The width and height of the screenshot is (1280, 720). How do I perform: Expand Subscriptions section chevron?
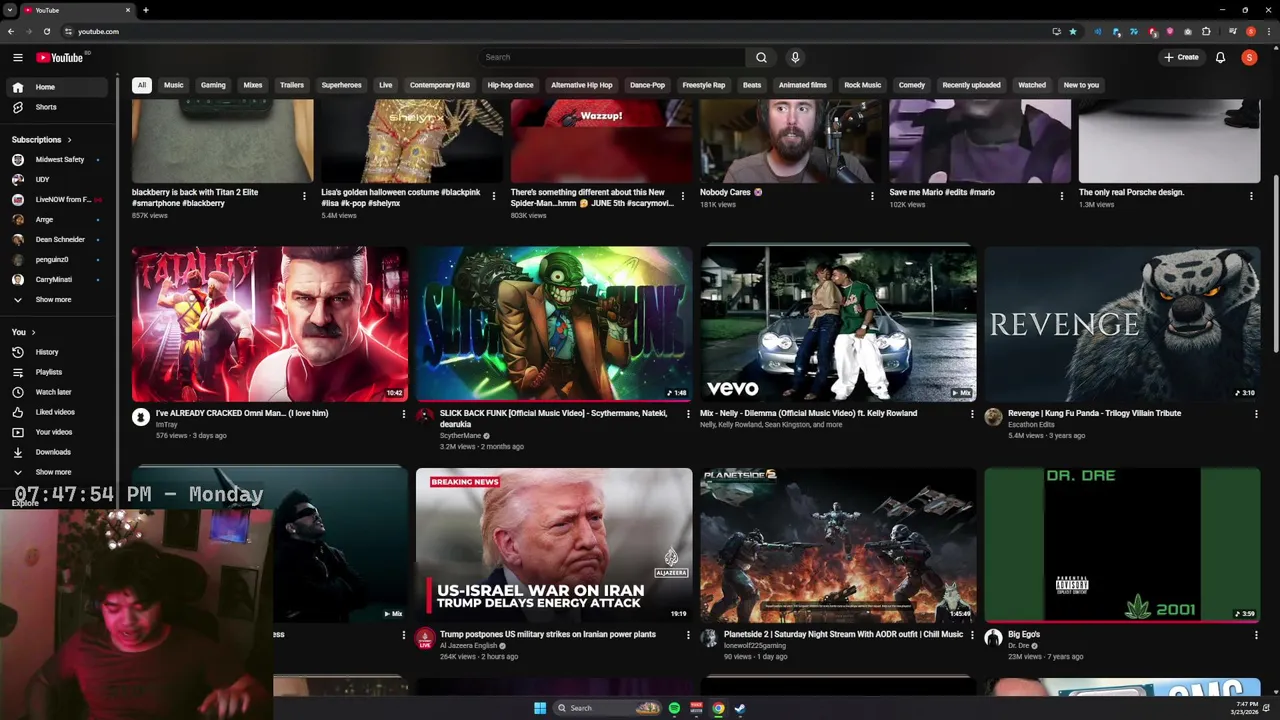pyautogui.click(x=69, y=140)
